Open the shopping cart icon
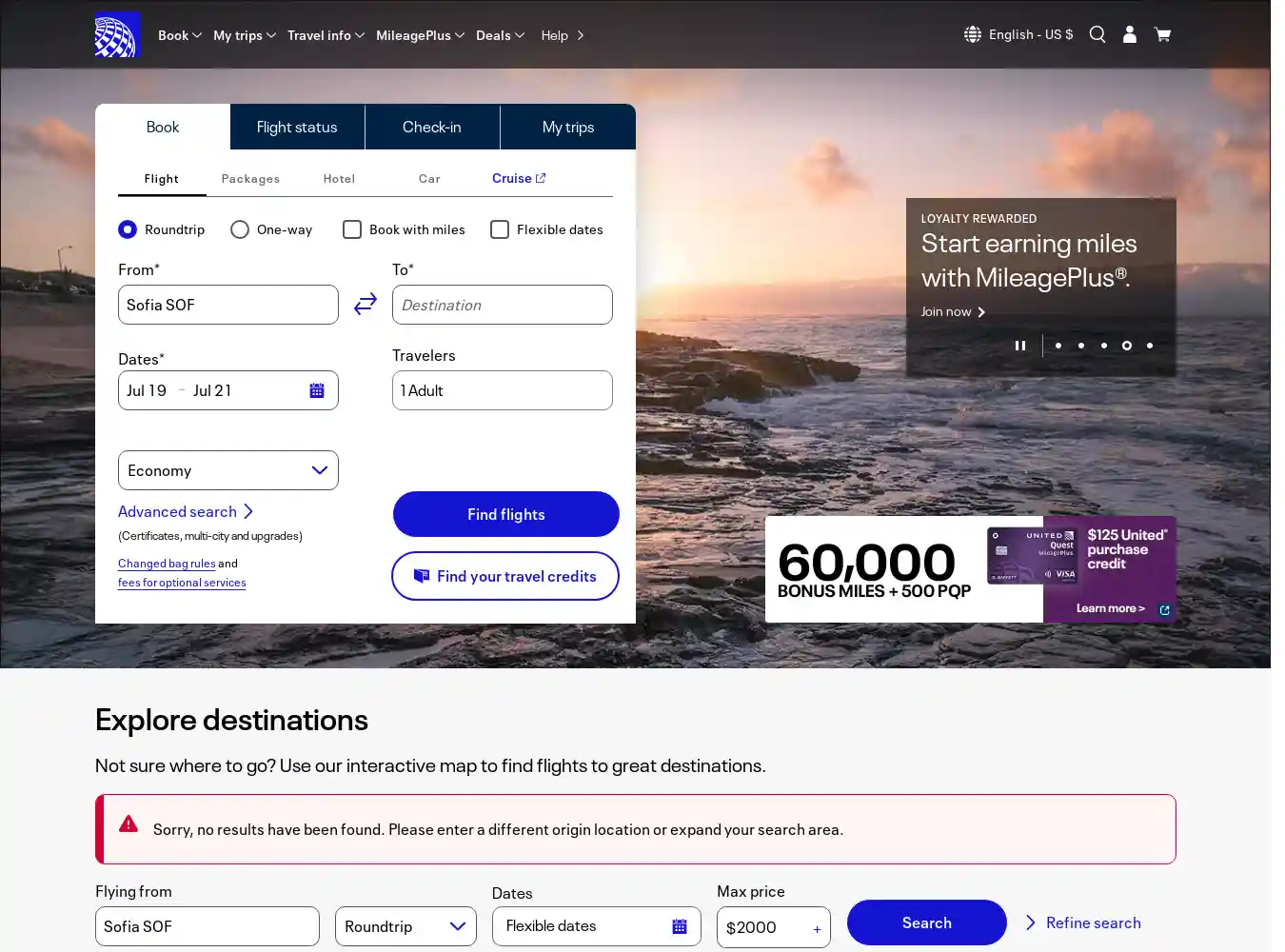This screenshot has height=952, width=1285. click(1162, 34)
